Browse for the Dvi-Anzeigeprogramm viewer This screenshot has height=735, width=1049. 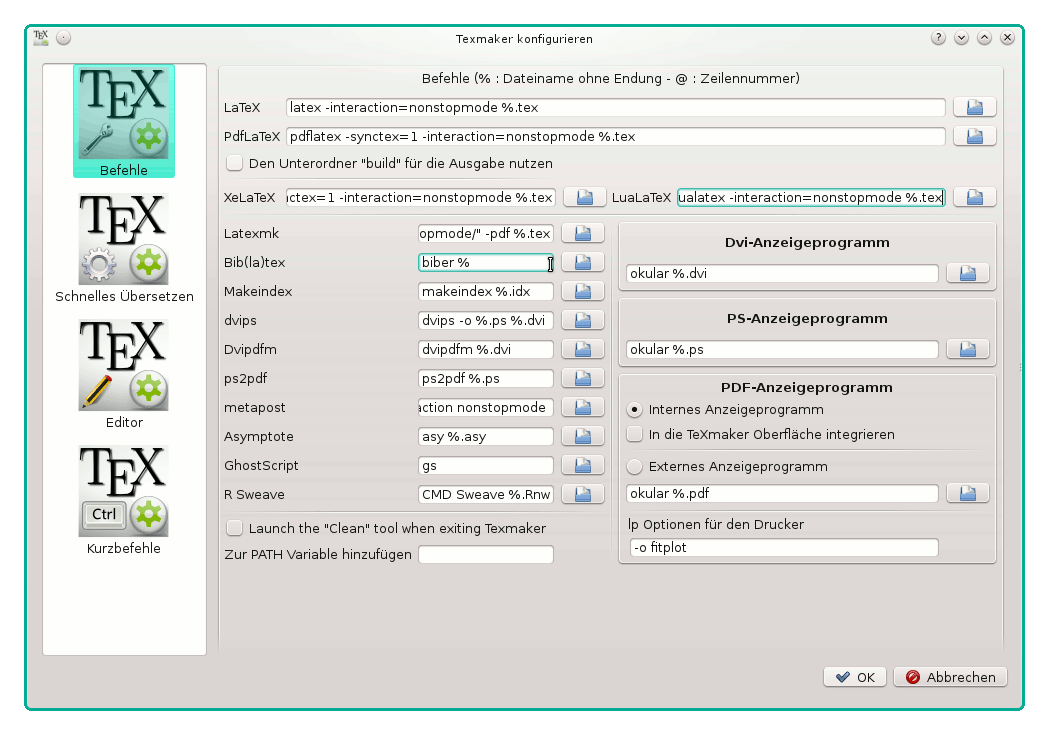(967, 273)
